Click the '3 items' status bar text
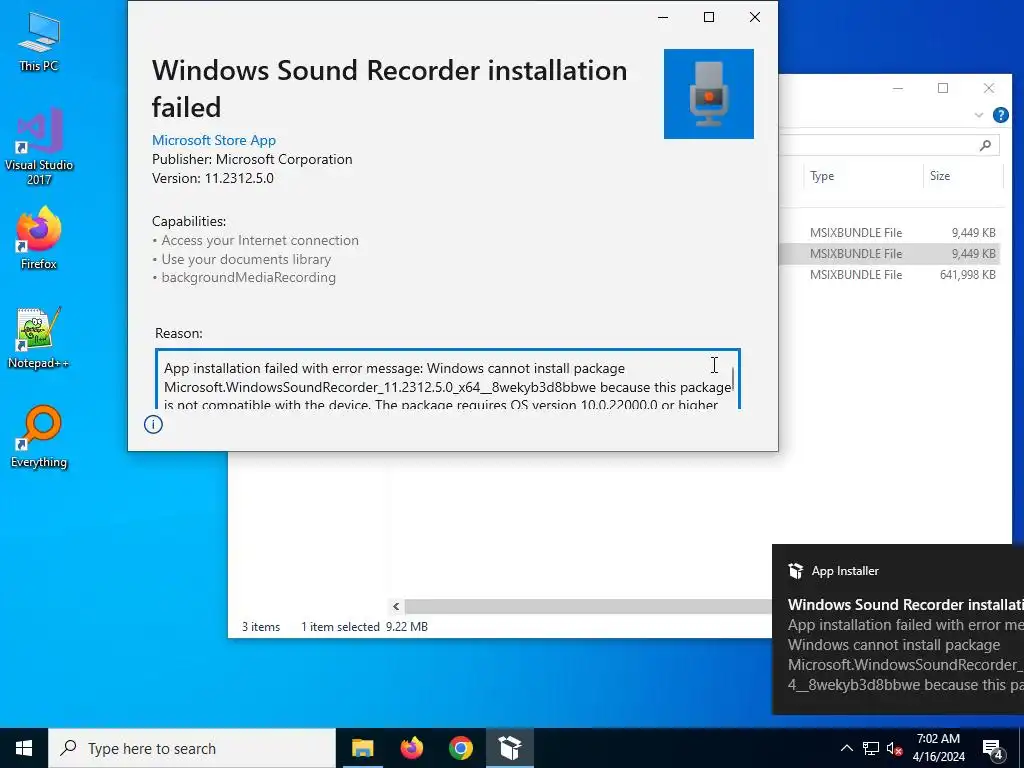This screenshot has height=768, width=1024. coord(261,627)
